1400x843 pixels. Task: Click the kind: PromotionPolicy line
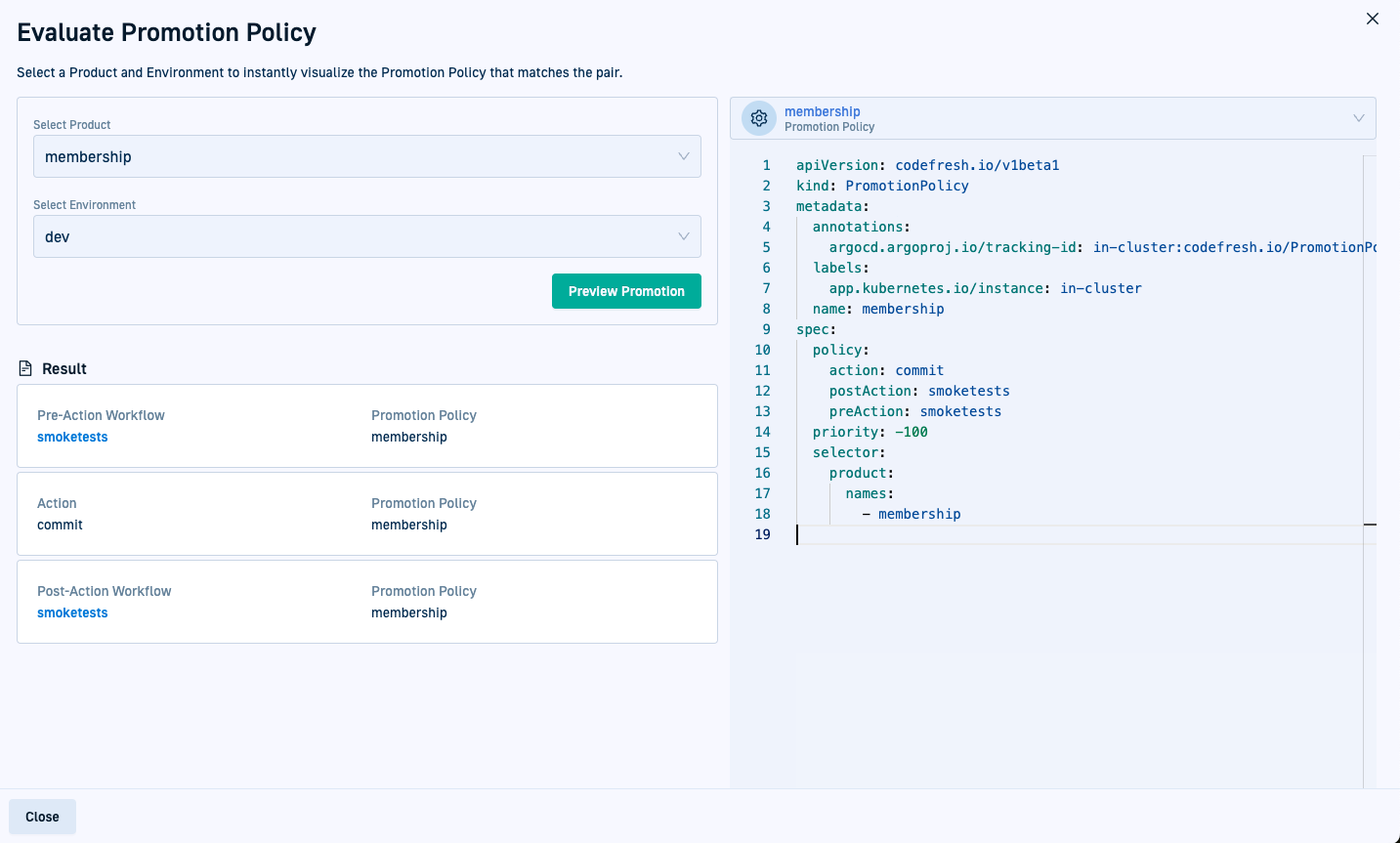[882, 186]
